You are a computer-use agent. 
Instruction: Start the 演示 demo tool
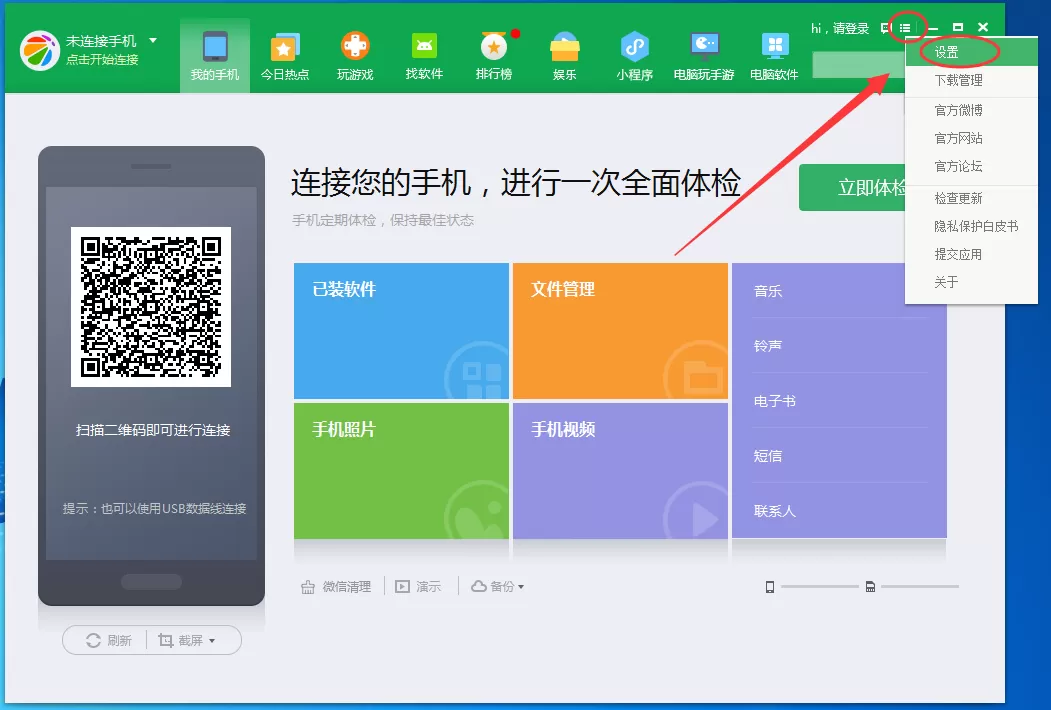tap(418, 587)
